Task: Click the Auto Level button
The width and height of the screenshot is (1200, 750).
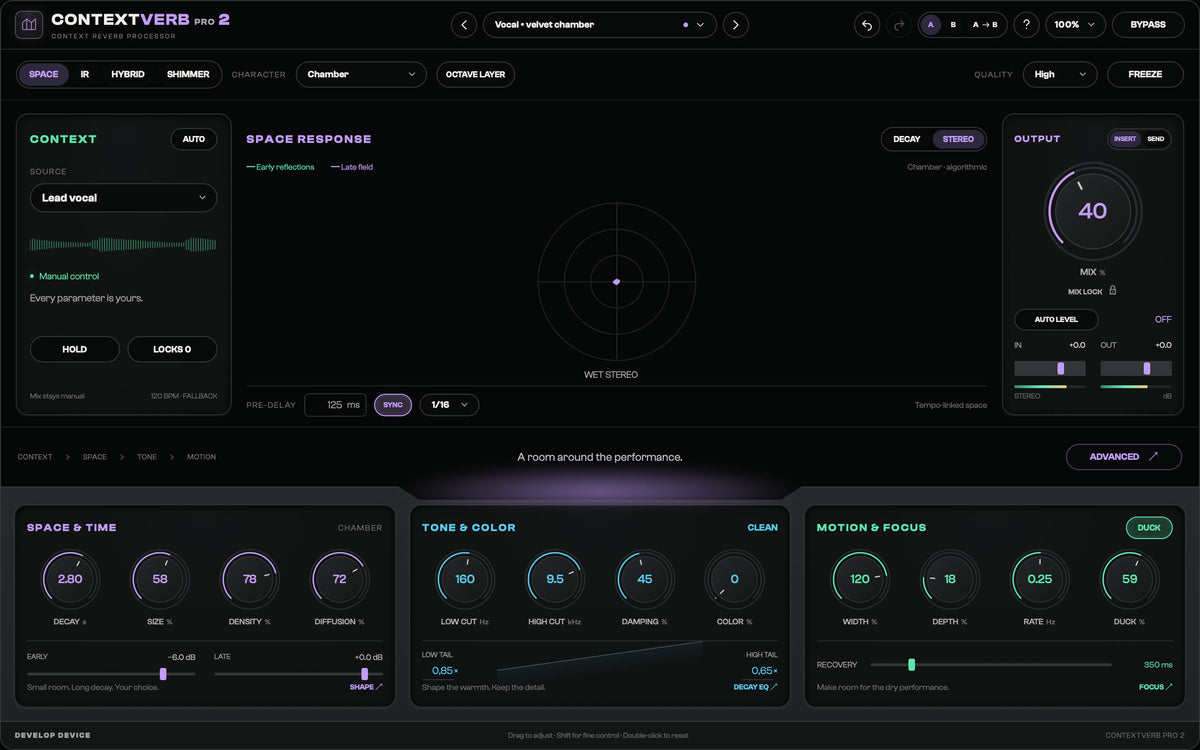Action: [x=1056, y=320]
